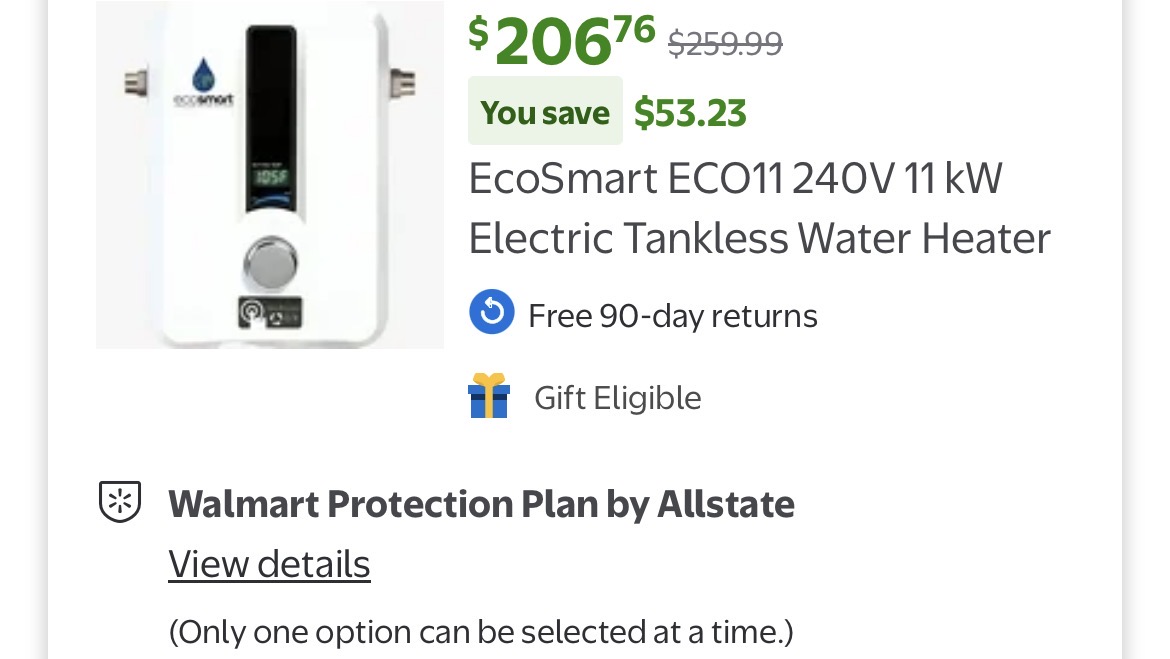Click the right pipe fitting on heater image
The width and height of the screenshot is (1170, 659).
tap(402, 80)
